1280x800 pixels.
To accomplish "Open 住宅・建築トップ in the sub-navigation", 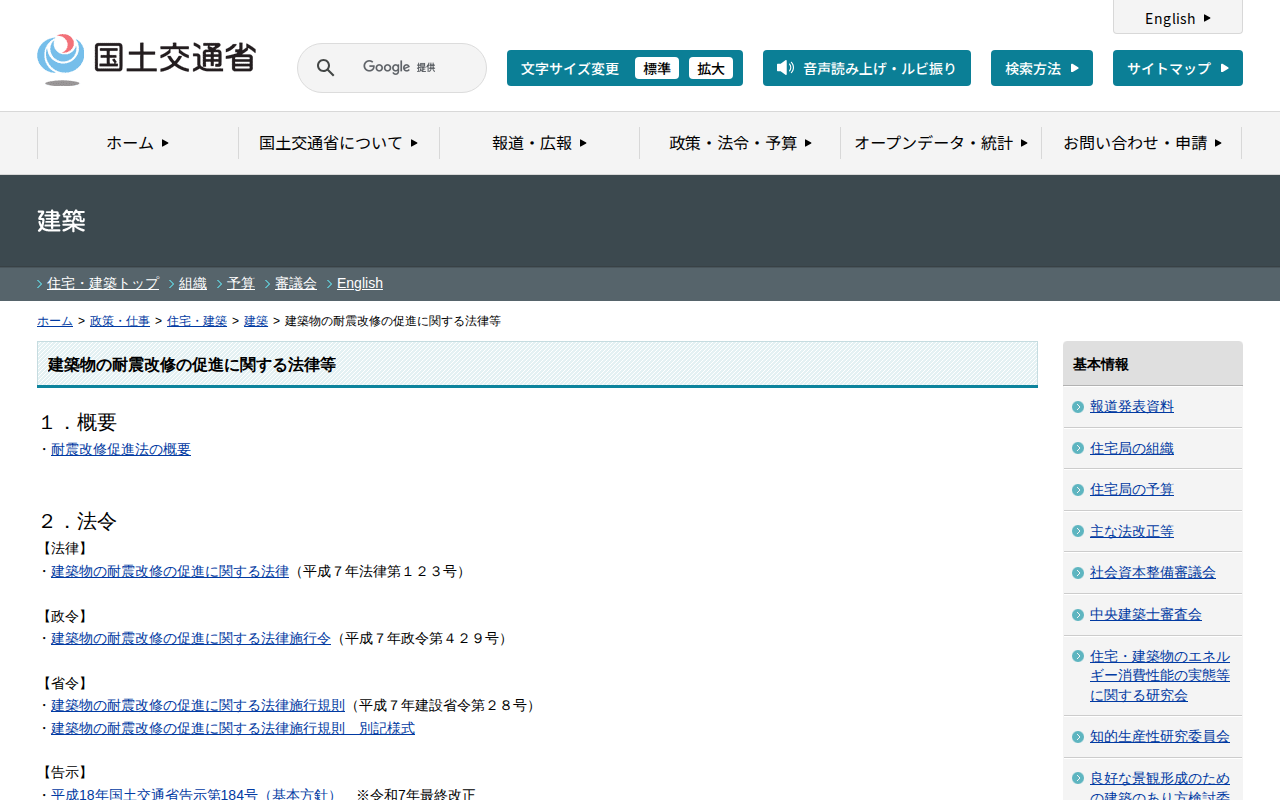I will click(x=103, y=283).
